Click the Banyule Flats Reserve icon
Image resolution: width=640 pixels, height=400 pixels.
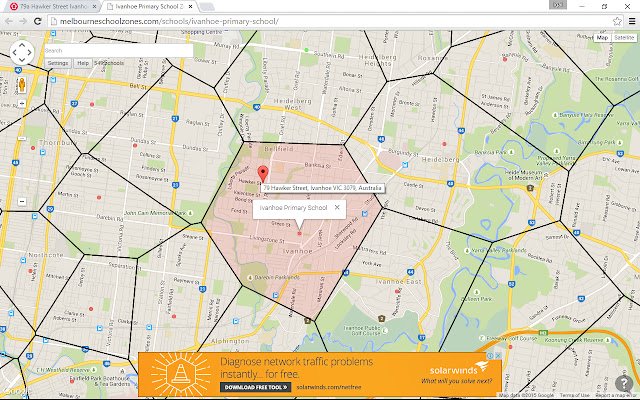click(x=556, y=115)
